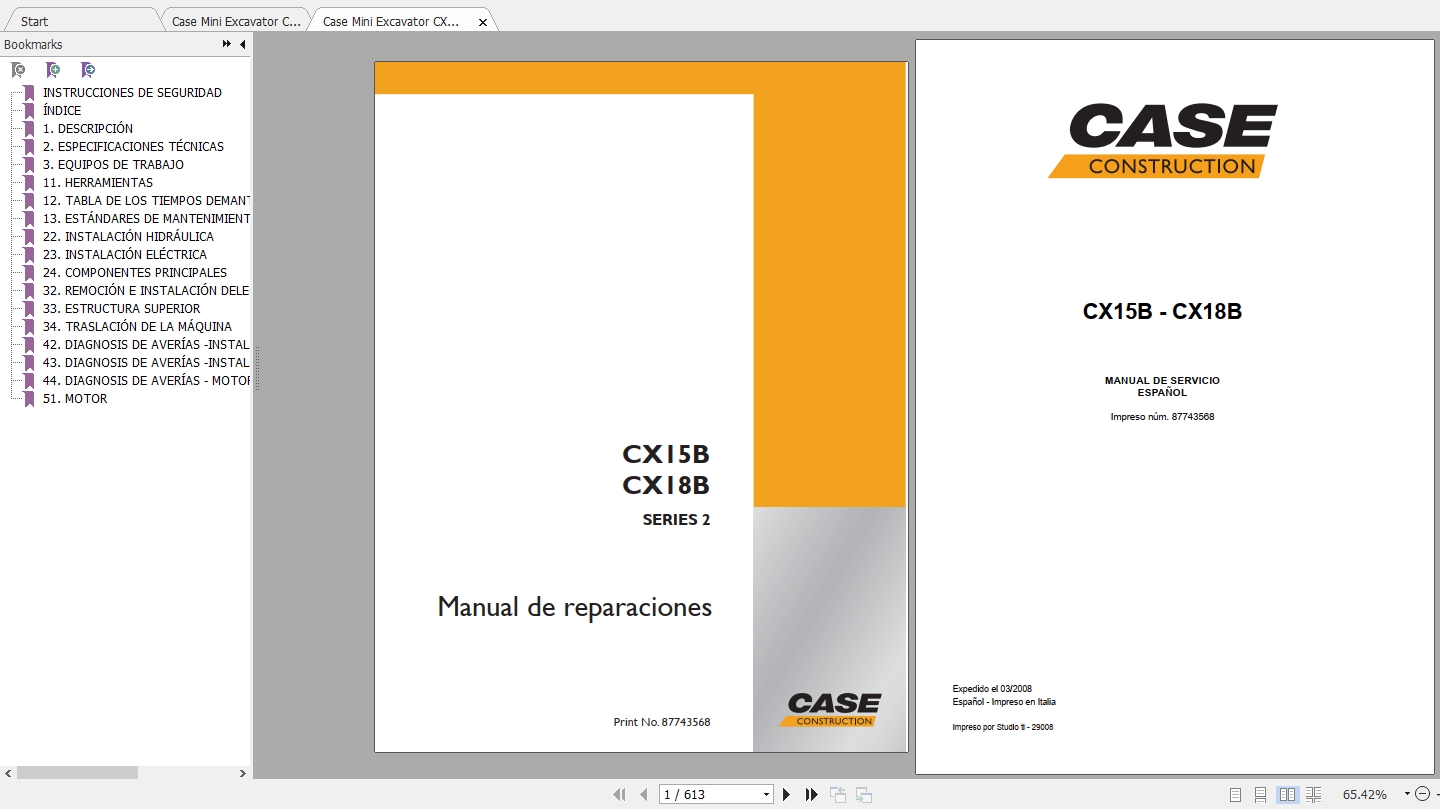This screenshot has width=1440, height=809.
Task: Switch to continuous page view
Action: (x=1261, y=795)
